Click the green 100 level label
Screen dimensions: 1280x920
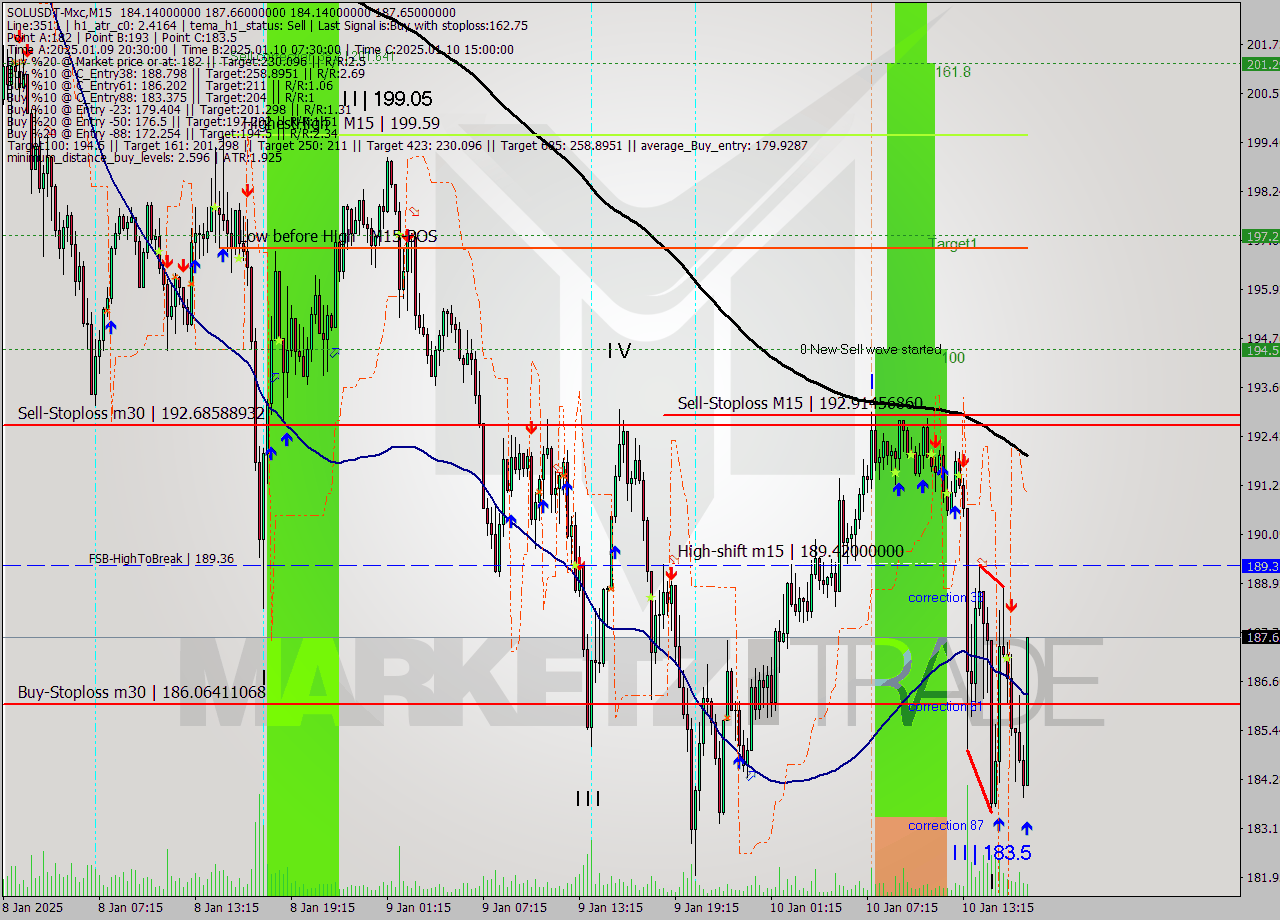[x=953, y=358]
